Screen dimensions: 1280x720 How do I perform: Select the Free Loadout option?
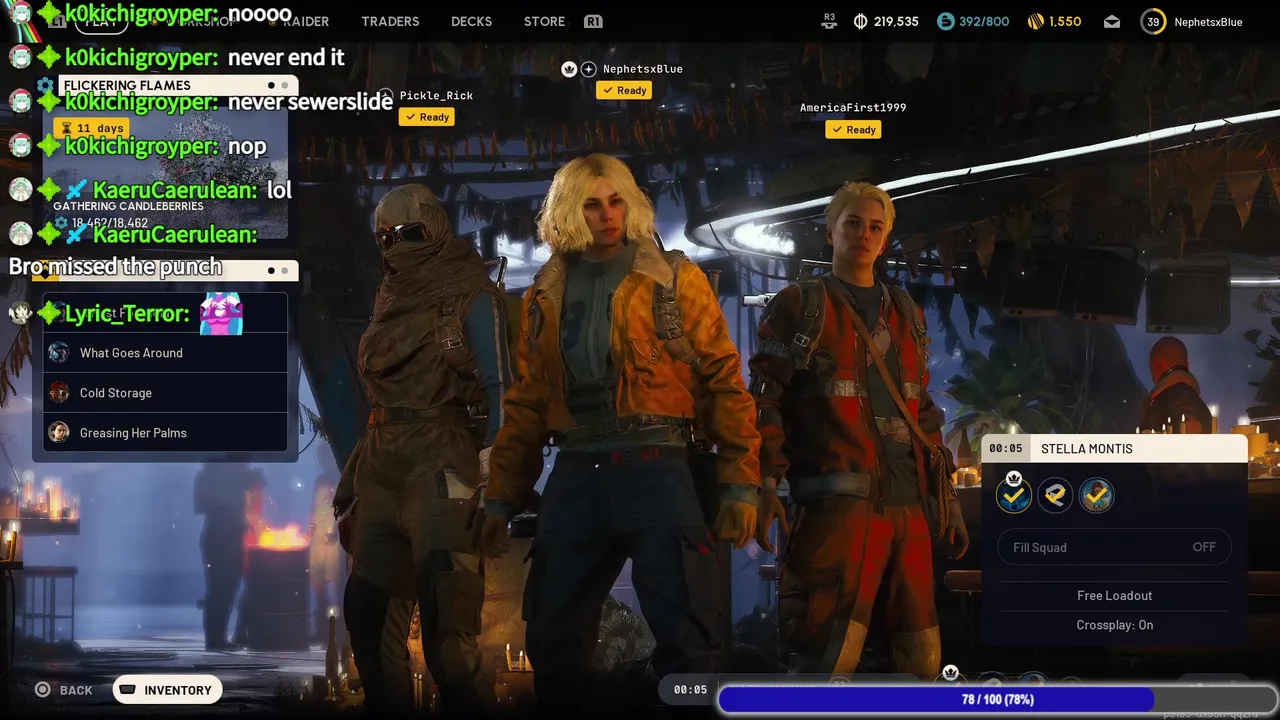[1114, 595]
